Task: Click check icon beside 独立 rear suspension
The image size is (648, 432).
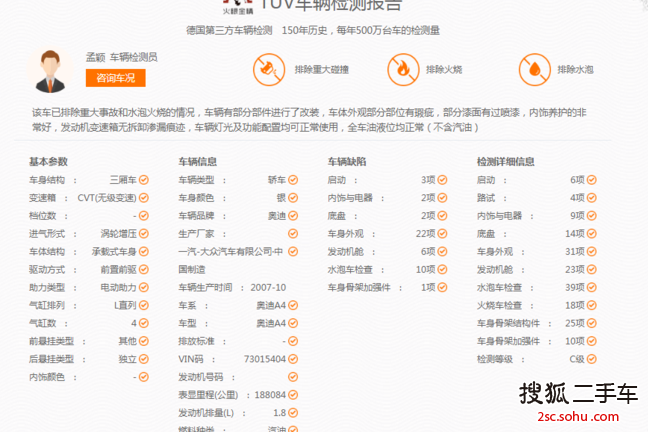Action: coord(144,359)
